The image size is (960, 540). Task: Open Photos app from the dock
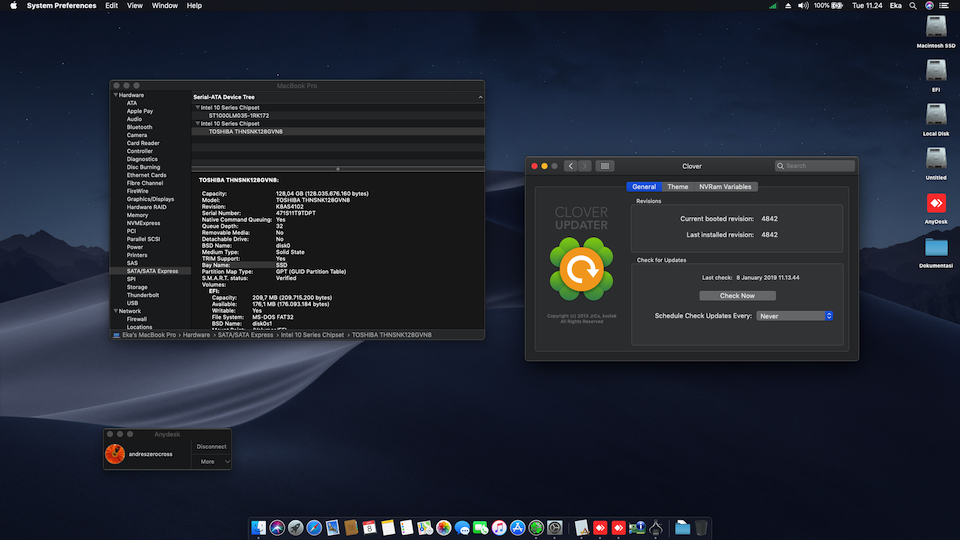(x=443, y=527)
